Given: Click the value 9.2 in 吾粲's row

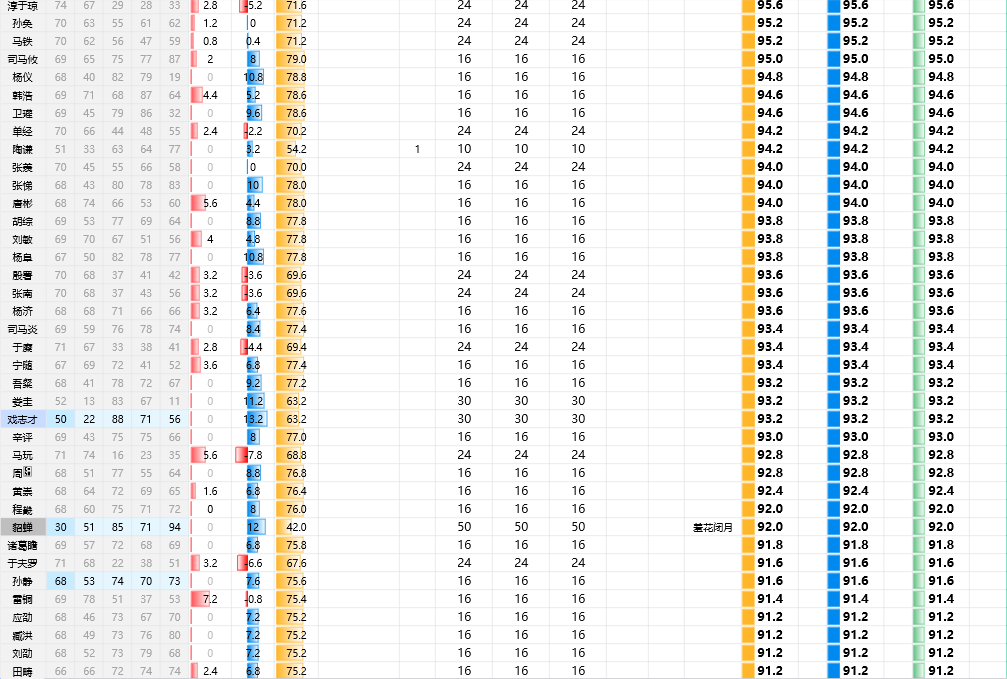Looking at the screenshot, I should coord(253,383).
